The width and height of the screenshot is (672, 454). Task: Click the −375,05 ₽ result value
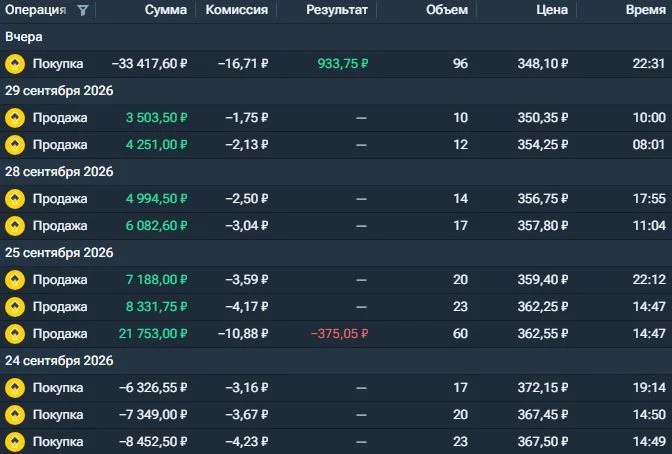[339, 334]
